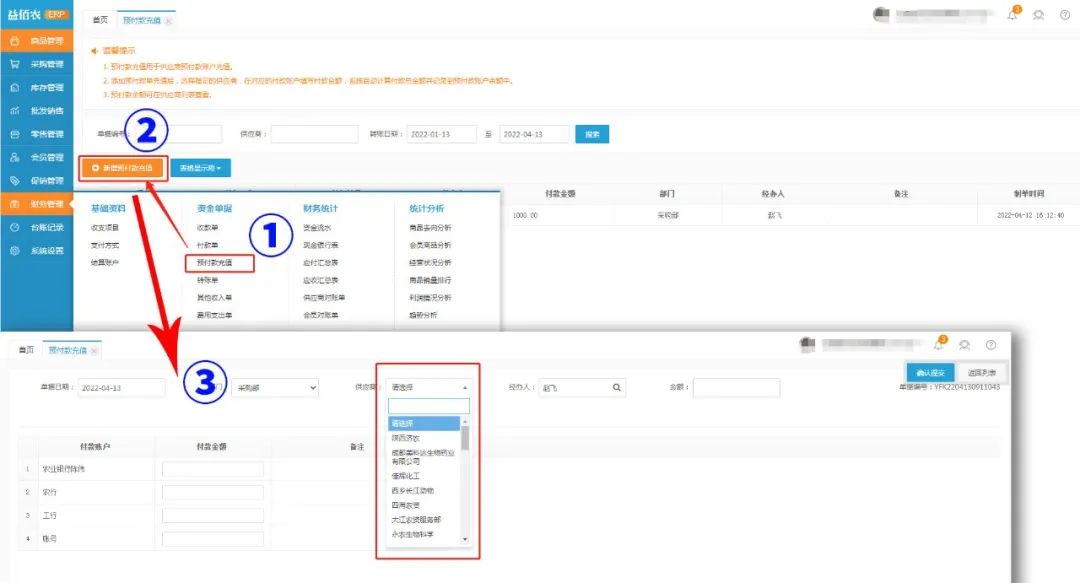Close the 预付款充值 tab in top tab bar
This screenshot has height=583, width=1080.
168,21
